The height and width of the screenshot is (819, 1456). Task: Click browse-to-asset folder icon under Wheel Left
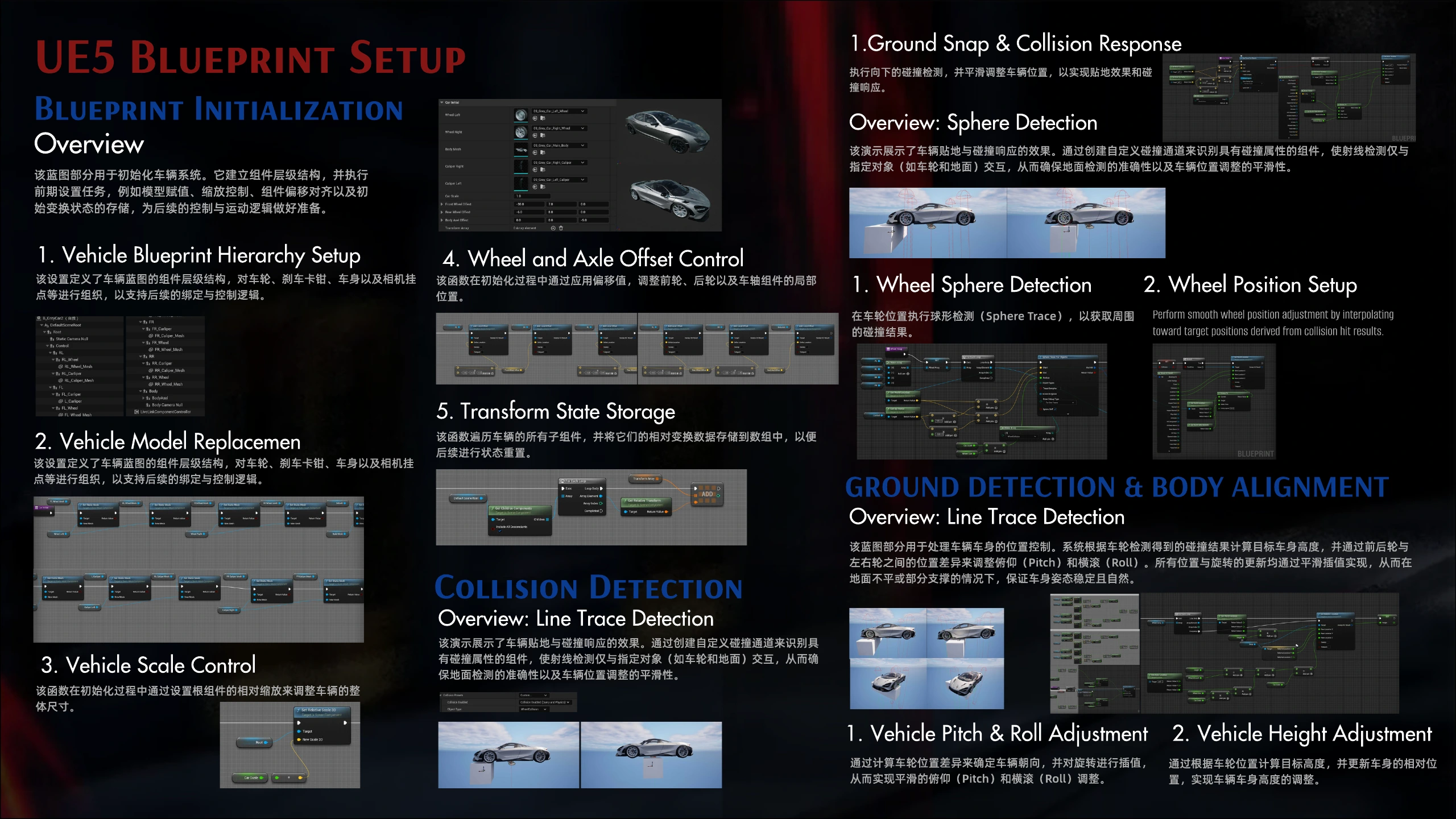coord(543,118)
